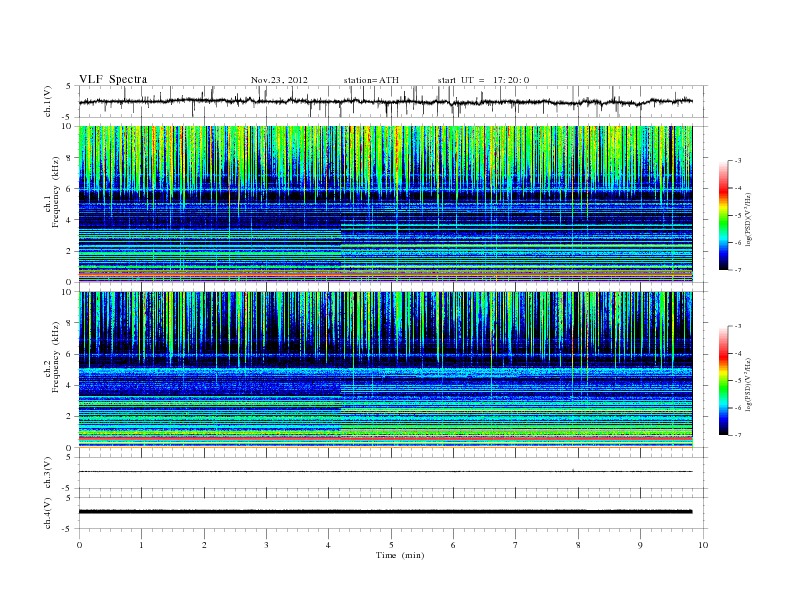Click the time axis tick label "0"
This screenshot has height=612, width=792.
tap(79, 545)
